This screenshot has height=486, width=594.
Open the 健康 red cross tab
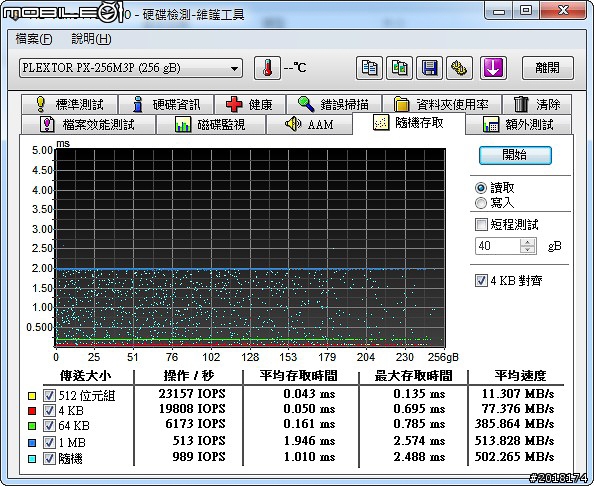250,104
